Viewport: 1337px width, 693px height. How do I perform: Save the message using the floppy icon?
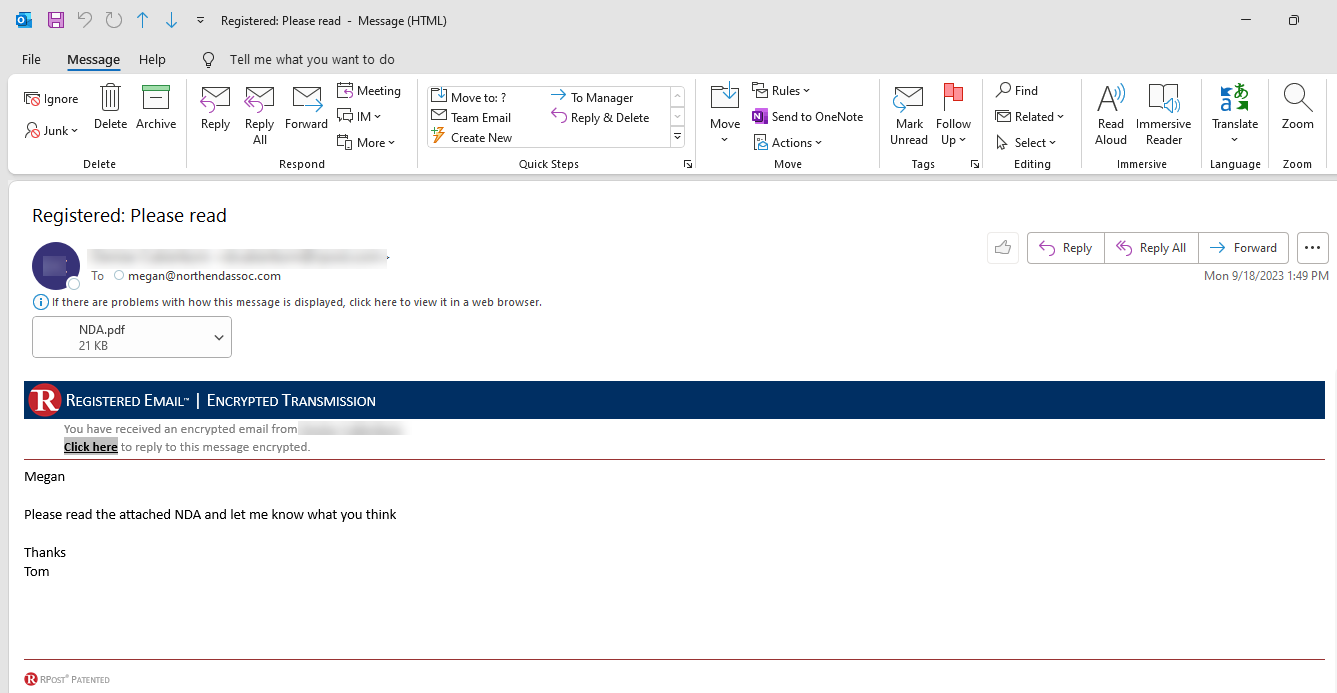pyautogui.click(x=56, y=20)
